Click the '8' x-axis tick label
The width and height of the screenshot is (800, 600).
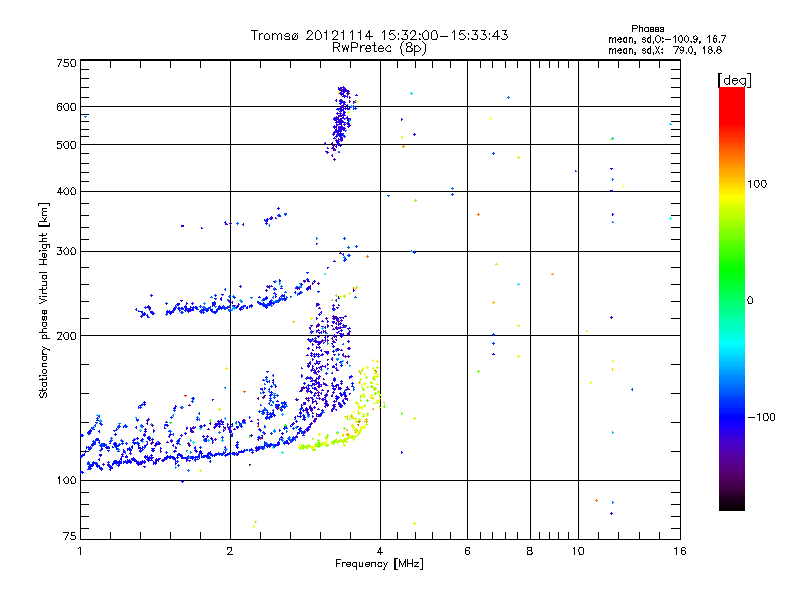530,551
